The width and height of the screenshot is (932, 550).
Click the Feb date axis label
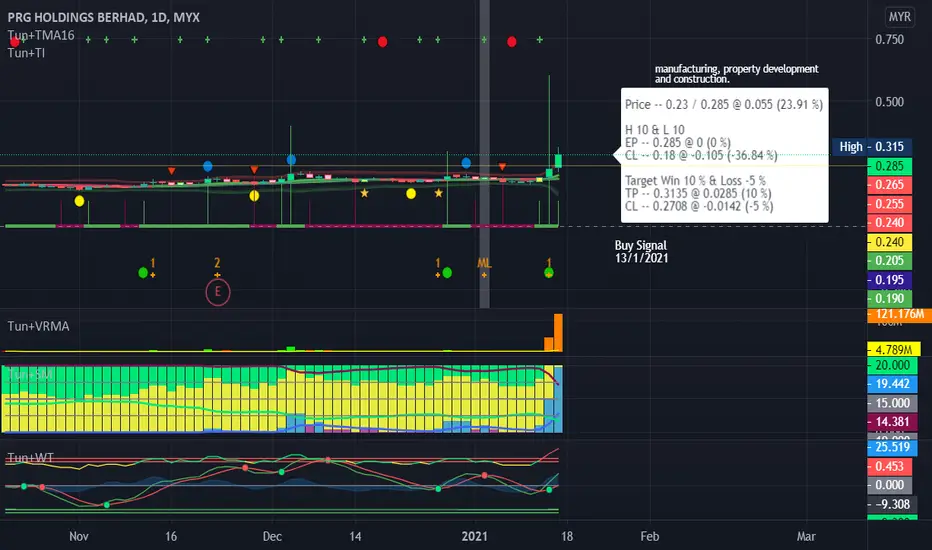click(x=650, y=536)
